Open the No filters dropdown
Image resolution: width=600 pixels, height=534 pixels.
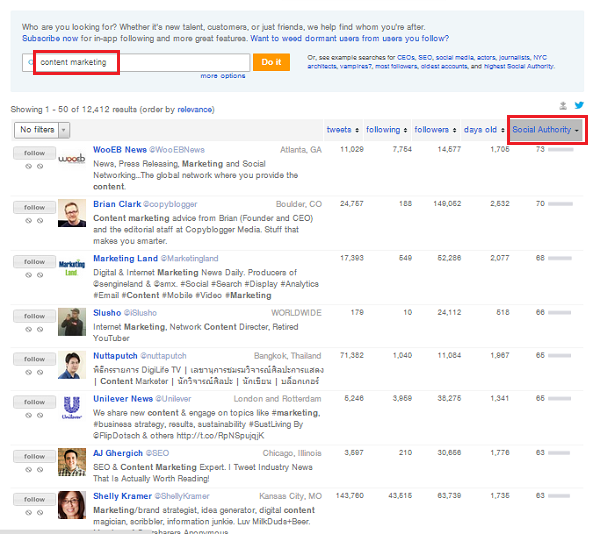(x=42, y=130)
